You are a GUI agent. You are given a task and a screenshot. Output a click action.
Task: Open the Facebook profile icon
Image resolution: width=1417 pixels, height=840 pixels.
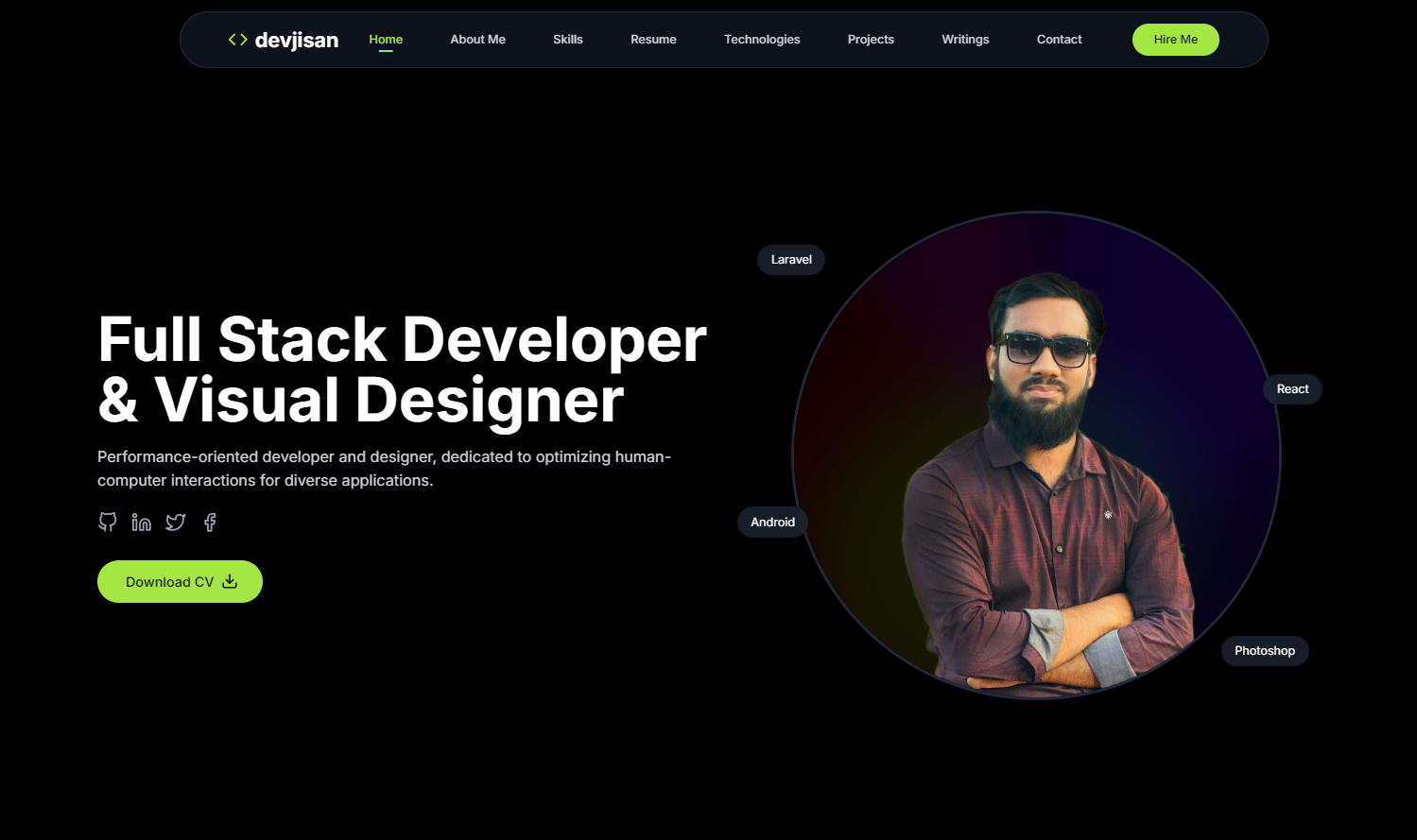[x=209, y=522]
